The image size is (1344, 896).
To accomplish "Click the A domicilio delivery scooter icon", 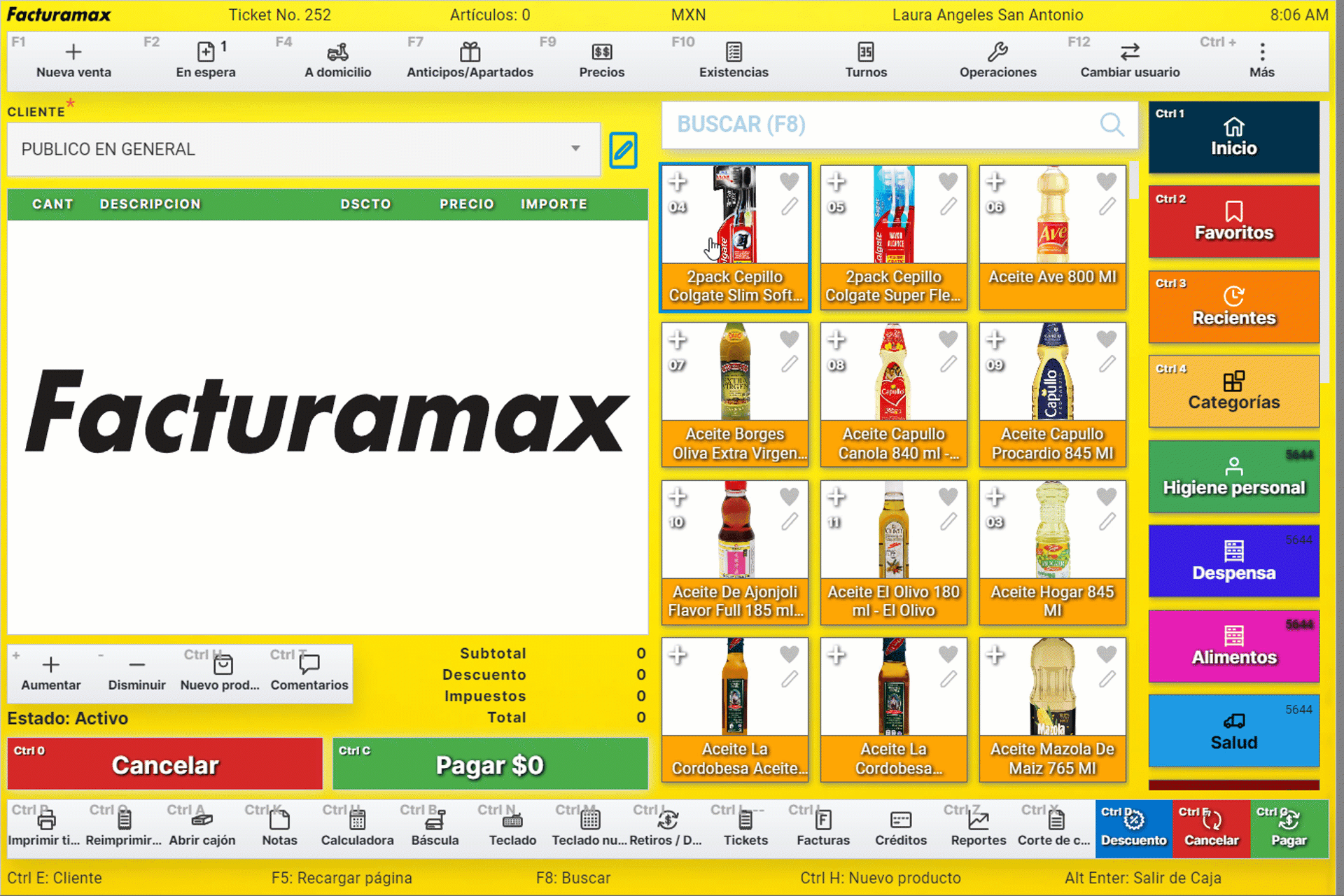I will click(x=338, y=52).
